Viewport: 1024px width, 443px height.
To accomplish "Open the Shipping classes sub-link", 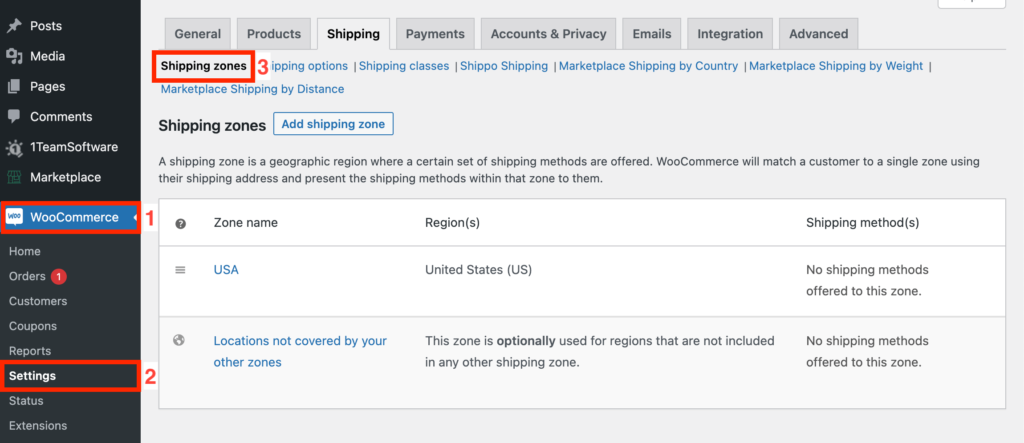I will (405, 66).
